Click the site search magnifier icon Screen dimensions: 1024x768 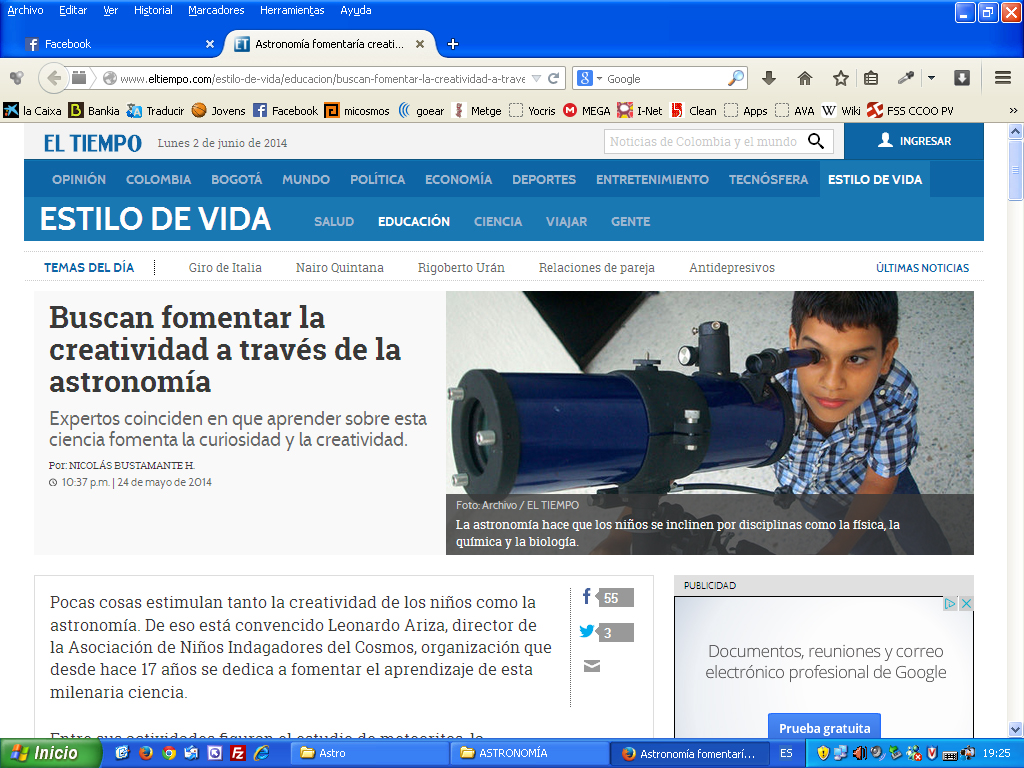[817, 141]
